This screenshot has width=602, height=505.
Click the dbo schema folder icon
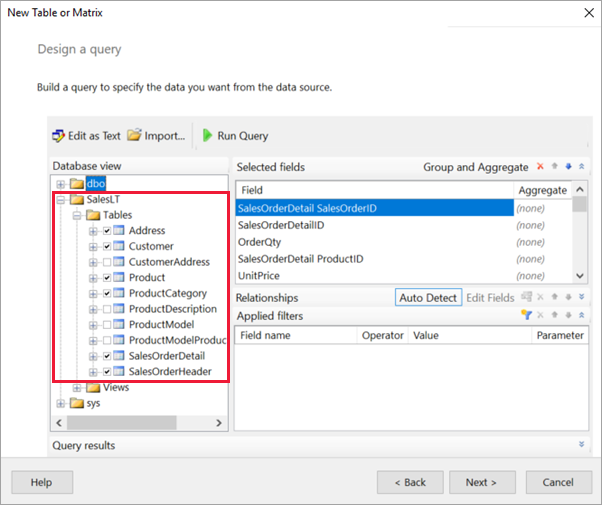point(77,184)
